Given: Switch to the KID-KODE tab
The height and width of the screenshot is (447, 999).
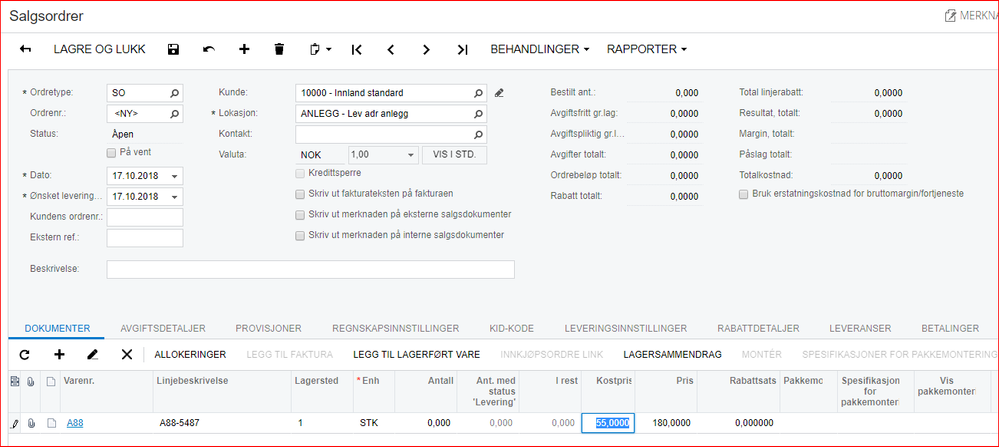Looking at the screenshot, I should click(x=512, y=329).
